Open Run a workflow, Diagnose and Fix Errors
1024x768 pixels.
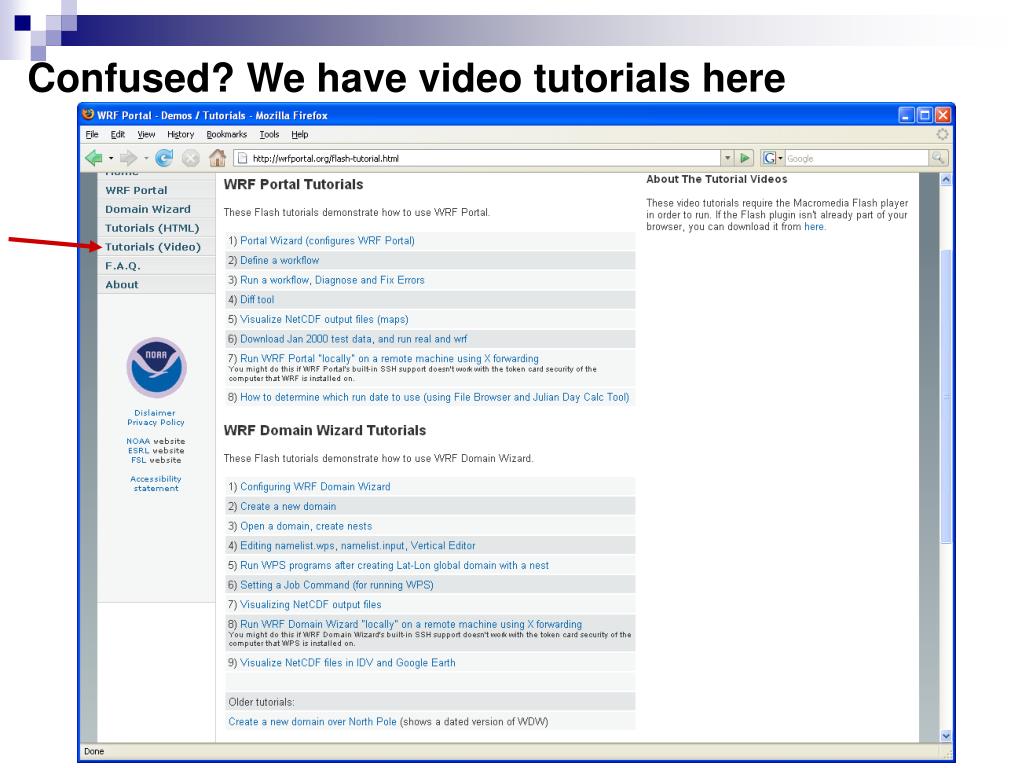tap(332, 280)
